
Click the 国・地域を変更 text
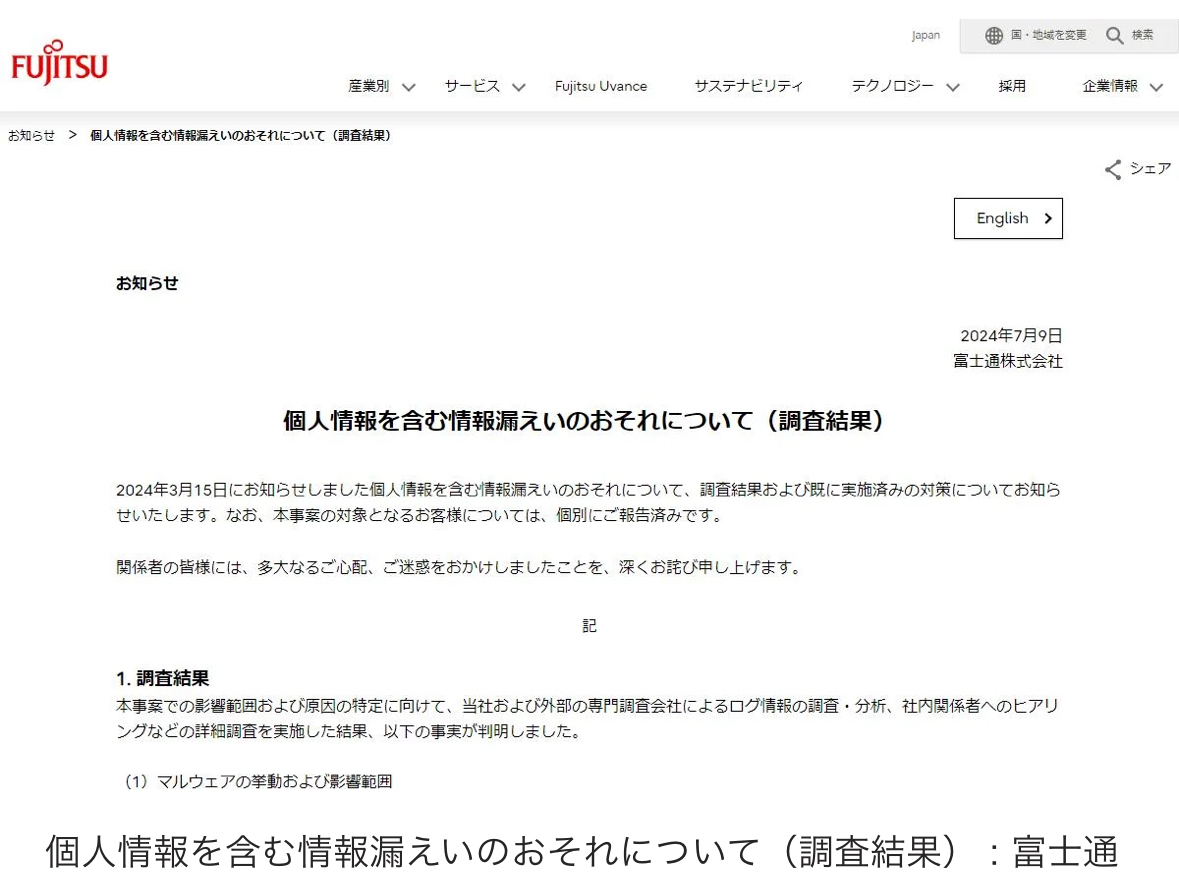1048,36
